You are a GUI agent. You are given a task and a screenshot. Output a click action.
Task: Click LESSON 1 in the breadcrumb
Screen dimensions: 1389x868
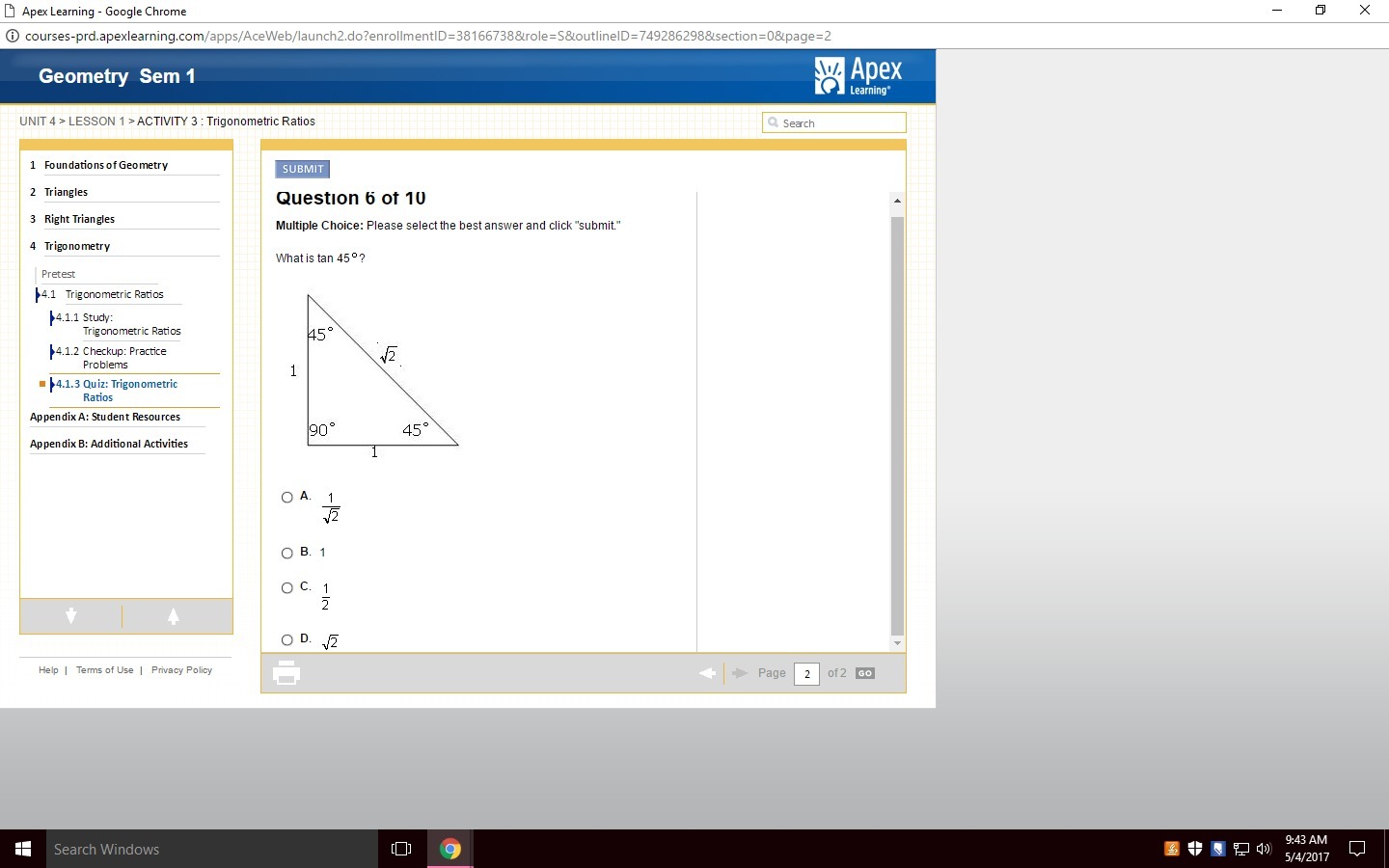[x=96, y=122]
